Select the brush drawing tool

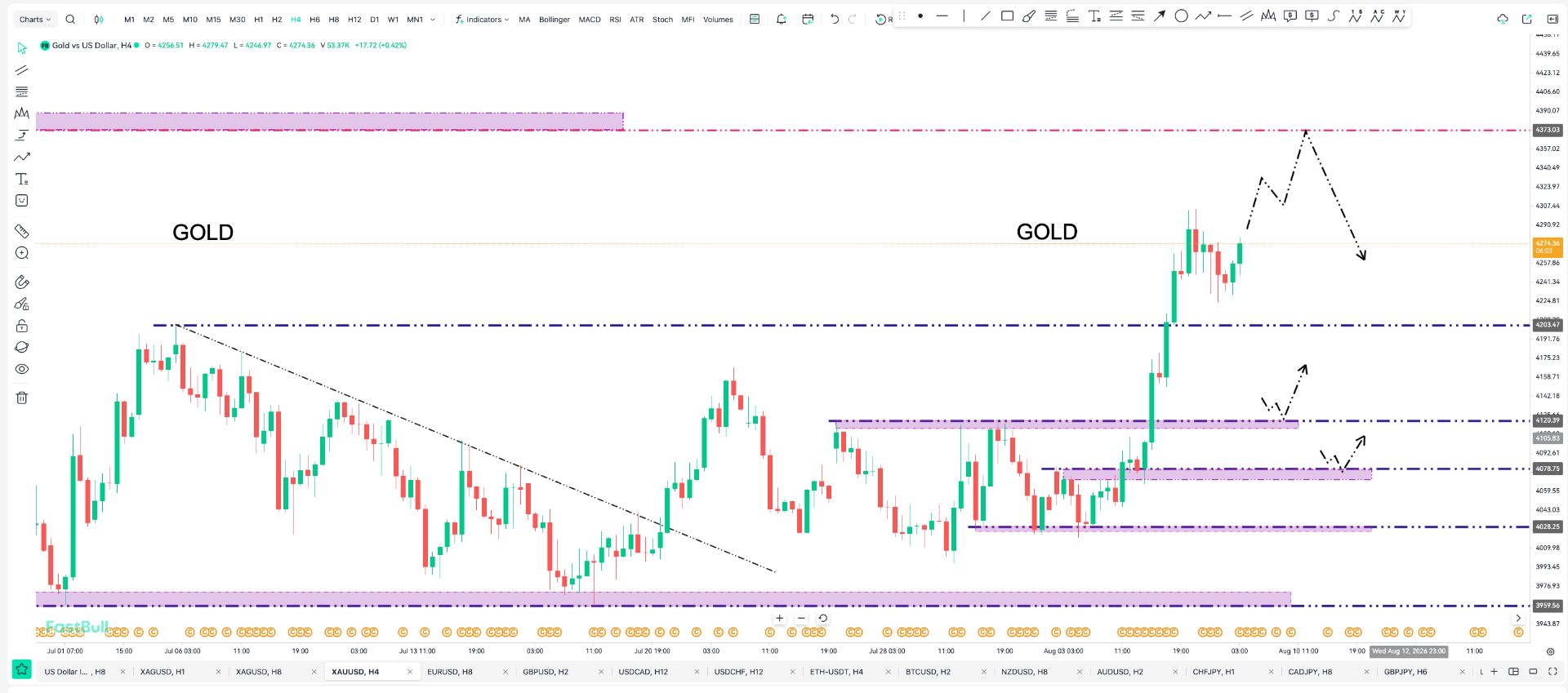point(1029,16)
